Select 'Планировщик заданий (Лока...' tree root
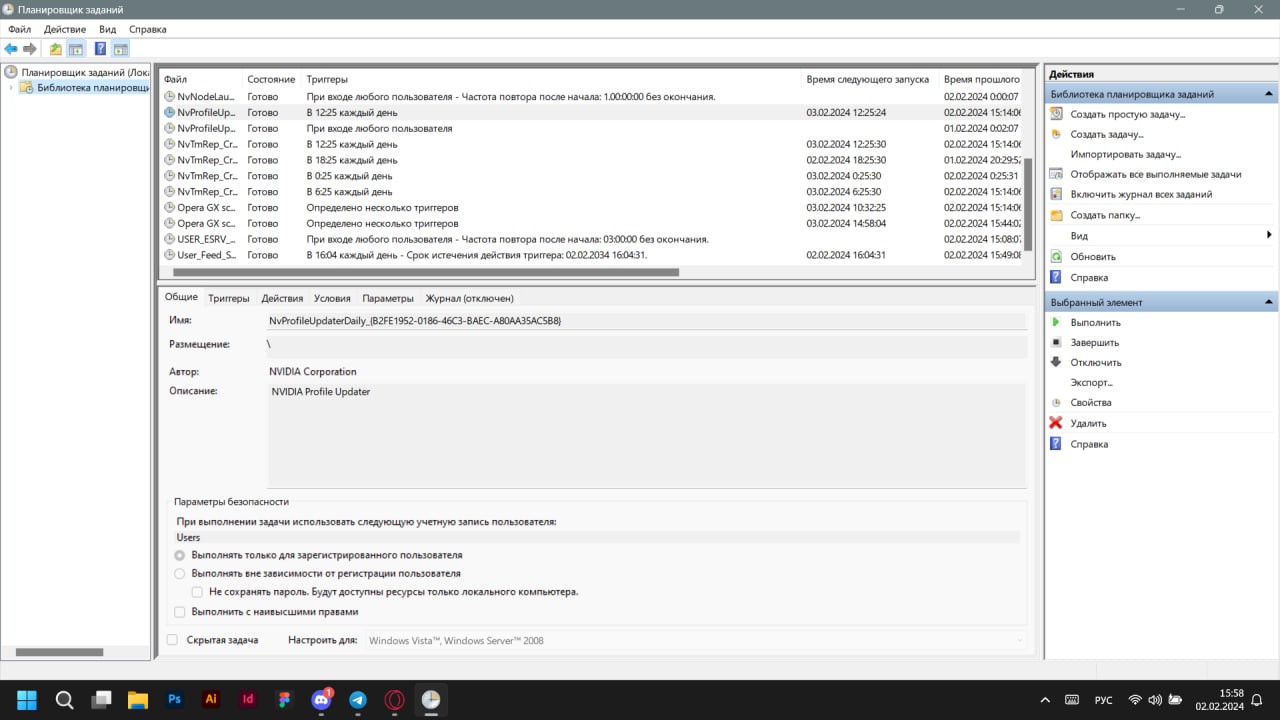Viewport: 1280px width, 720px height. point(76,72)
